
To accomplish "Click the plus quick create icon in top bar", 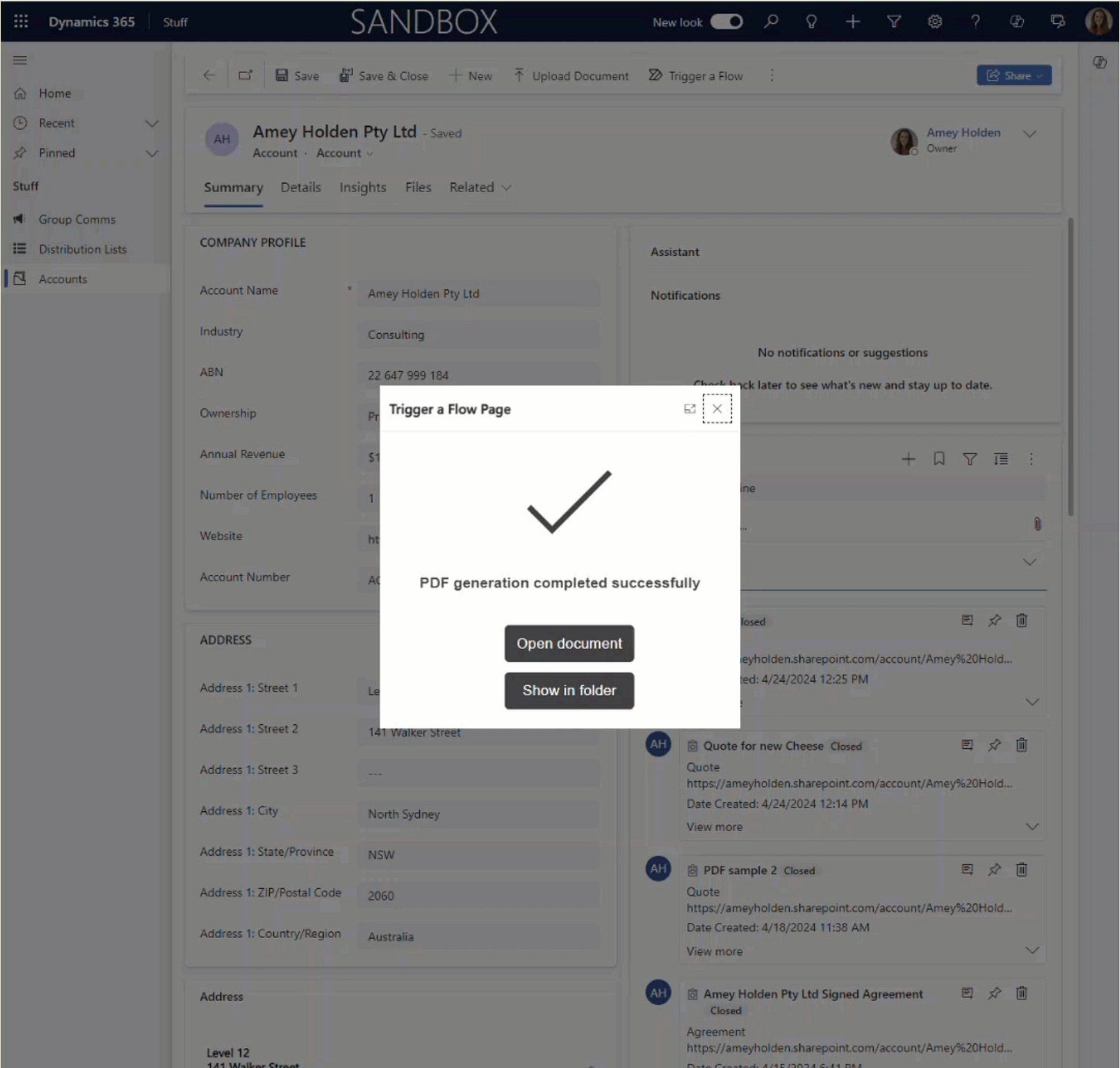I will [852, 22].
